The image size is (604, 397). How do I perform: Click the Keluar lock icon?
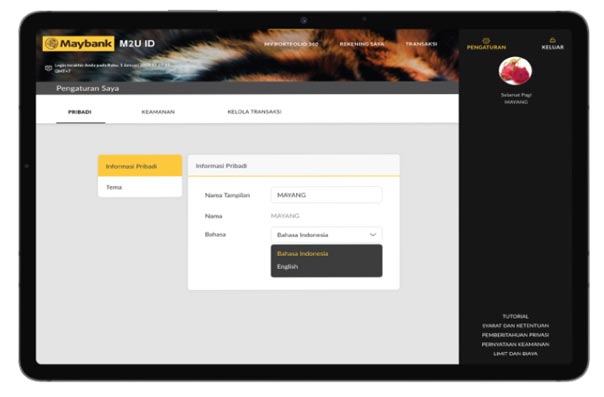point(552,40)
